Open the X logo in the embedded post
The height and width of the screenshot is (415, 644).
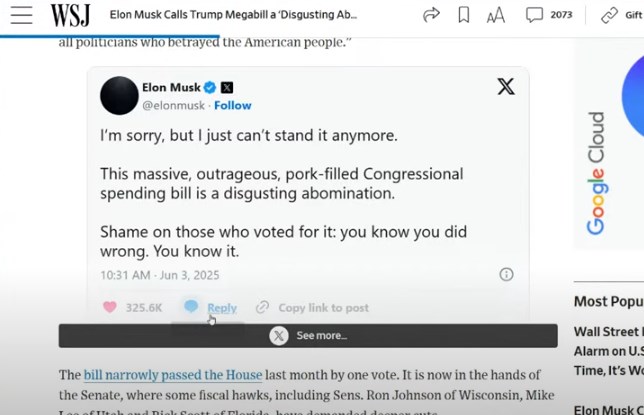point(506,87)
